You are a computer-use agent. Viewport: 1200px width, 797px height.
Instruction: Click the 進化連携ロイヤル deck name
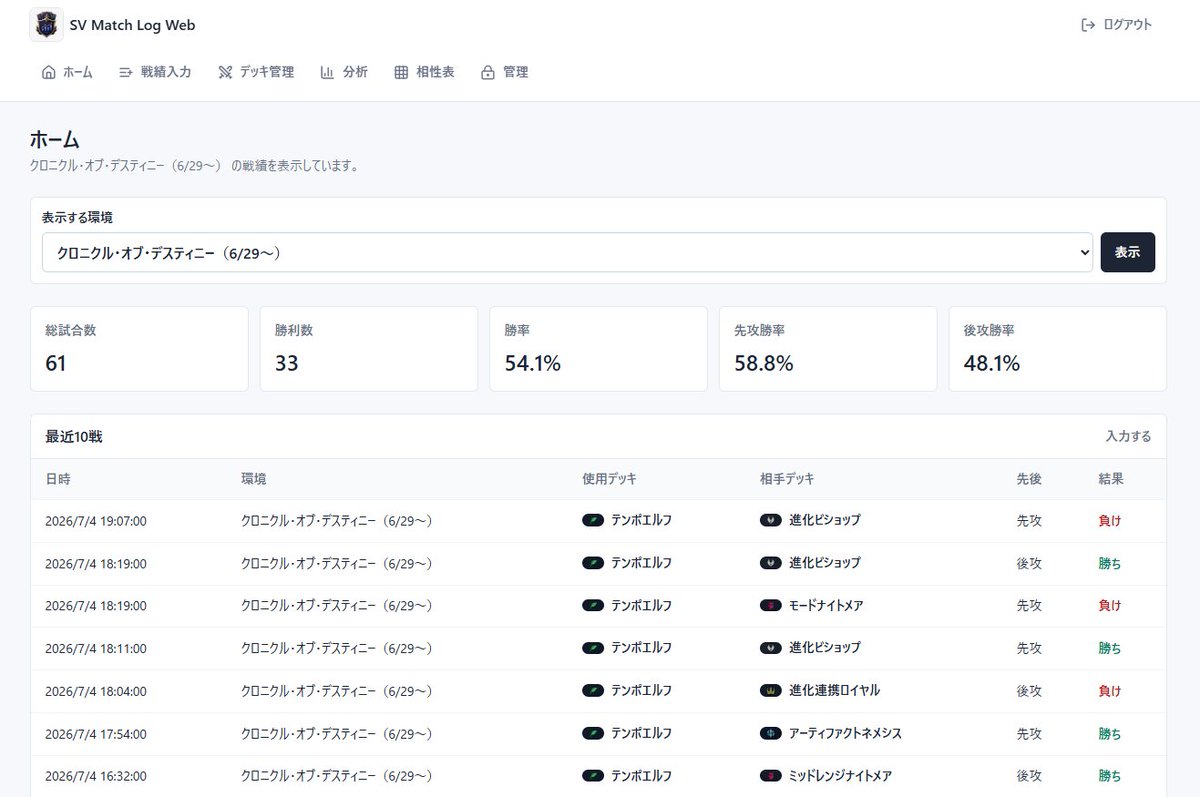coord(835,691)
